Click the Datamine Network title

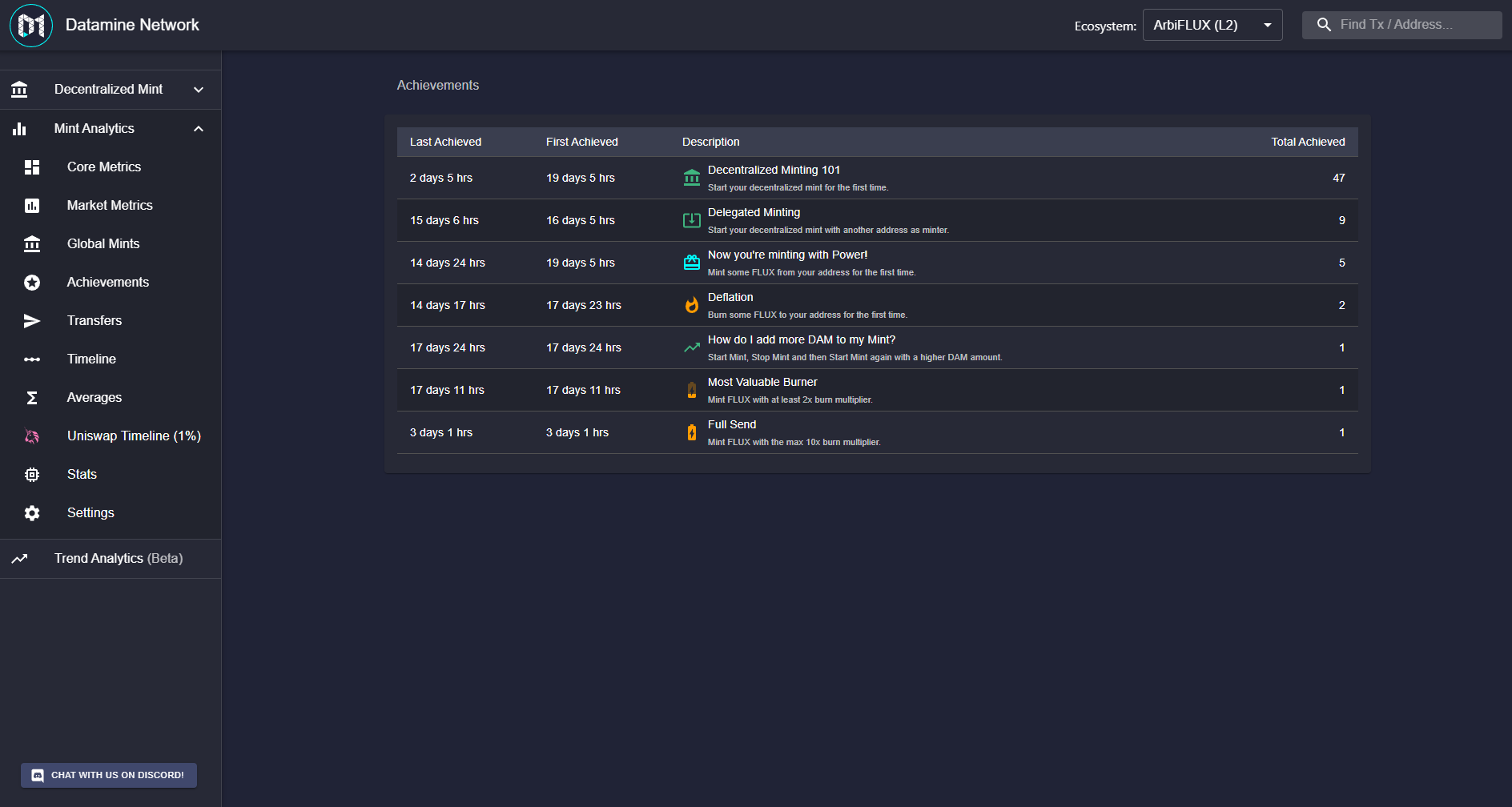pyautogui.click(x=132, y=25)
